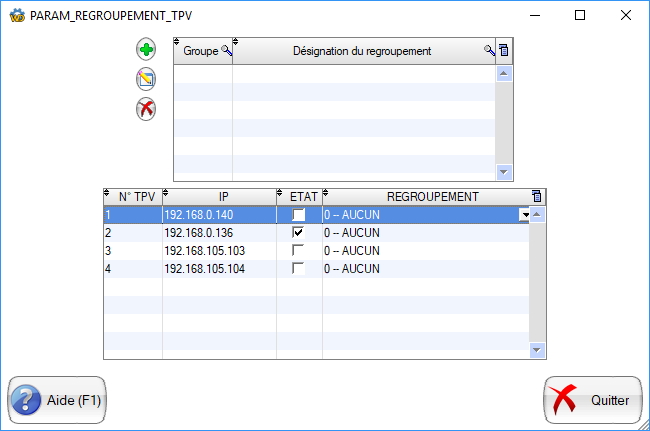This screenshot has height=431, width=650.
Task: Click the REGROUPEMENT column header
Action: (x=427, y=196)
